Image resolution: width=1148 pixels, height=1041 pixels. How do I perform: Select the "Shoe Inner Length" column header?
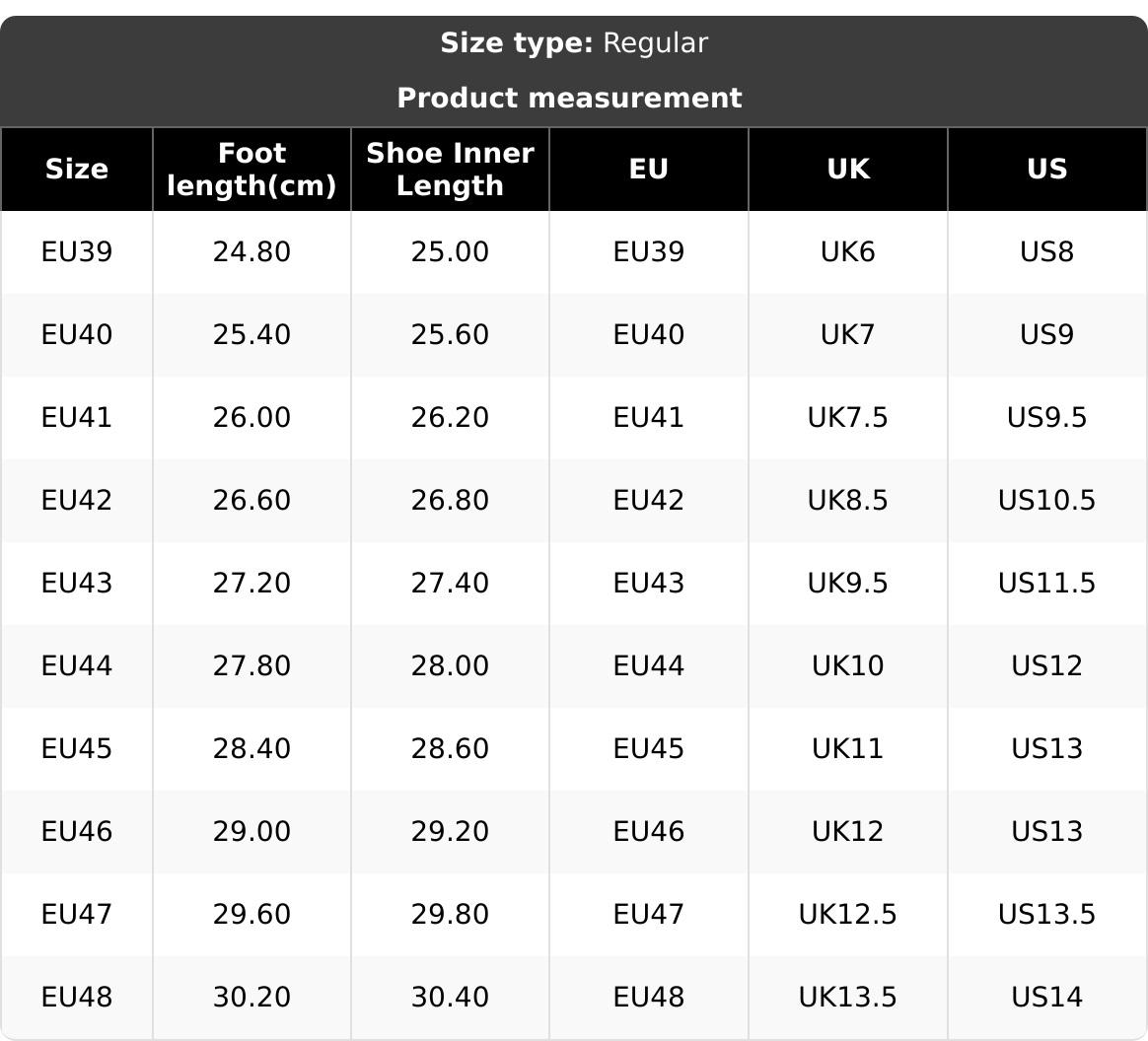tap(450, 170)
